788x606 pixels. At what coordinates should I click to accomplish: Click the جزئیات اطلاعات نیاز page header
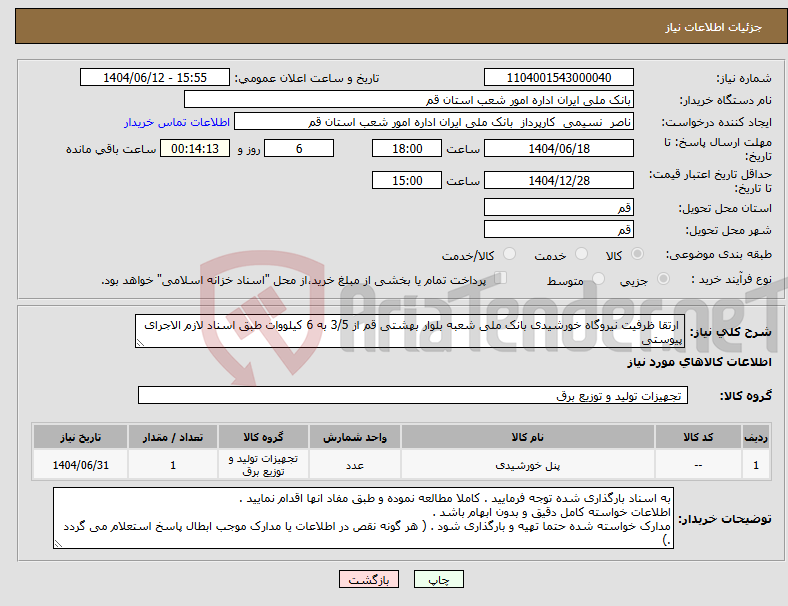(x=714, y=27)
